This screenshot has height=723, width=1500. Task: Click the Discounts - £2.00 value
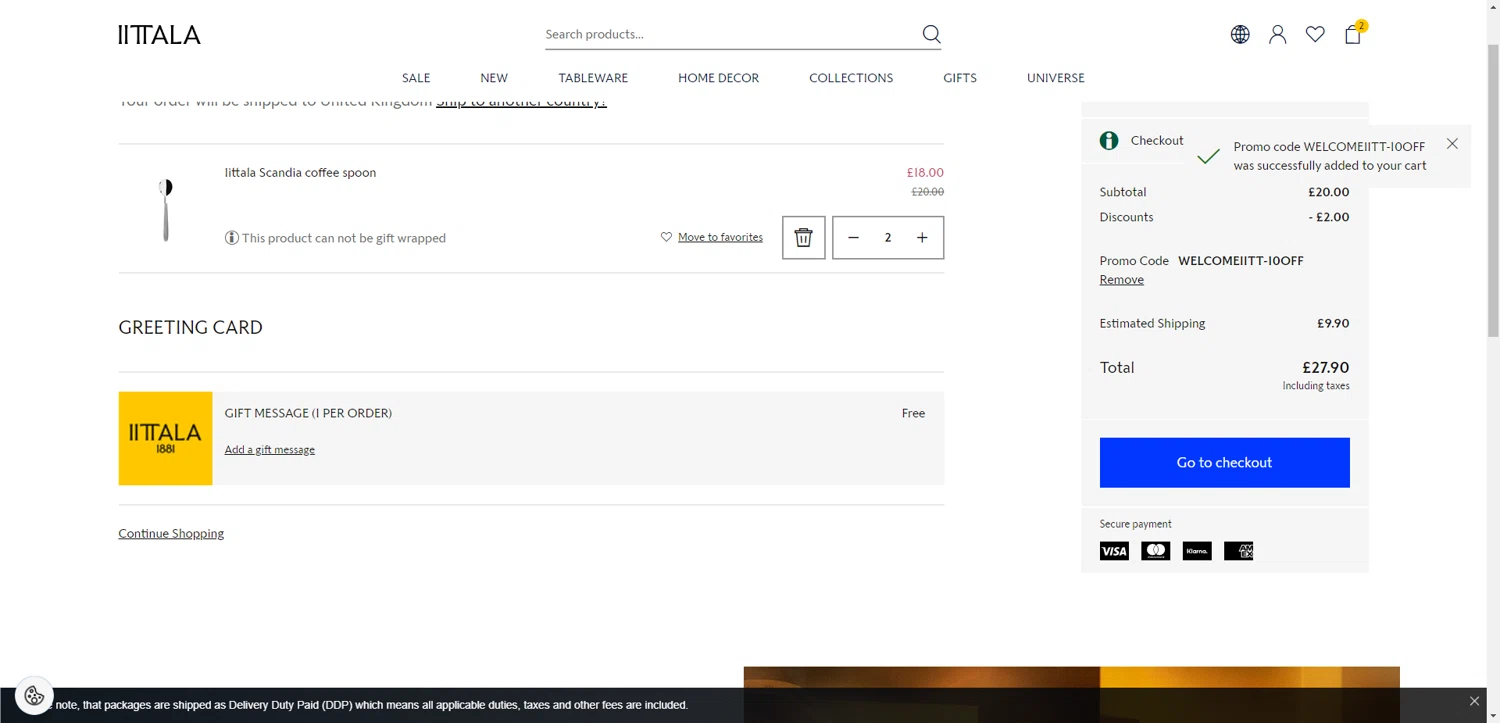pyautogui.click(x=1329, y=217)
